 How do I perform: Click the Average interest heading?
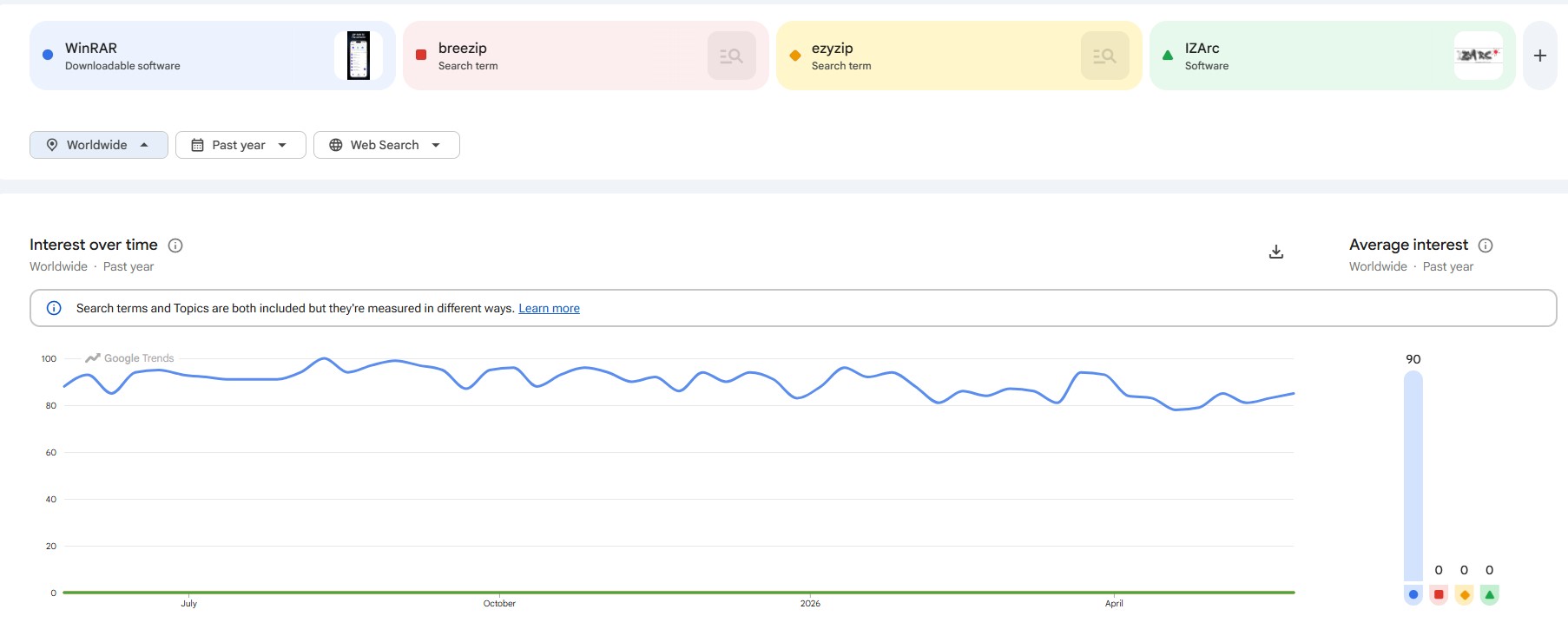[x=1408, y=245]
